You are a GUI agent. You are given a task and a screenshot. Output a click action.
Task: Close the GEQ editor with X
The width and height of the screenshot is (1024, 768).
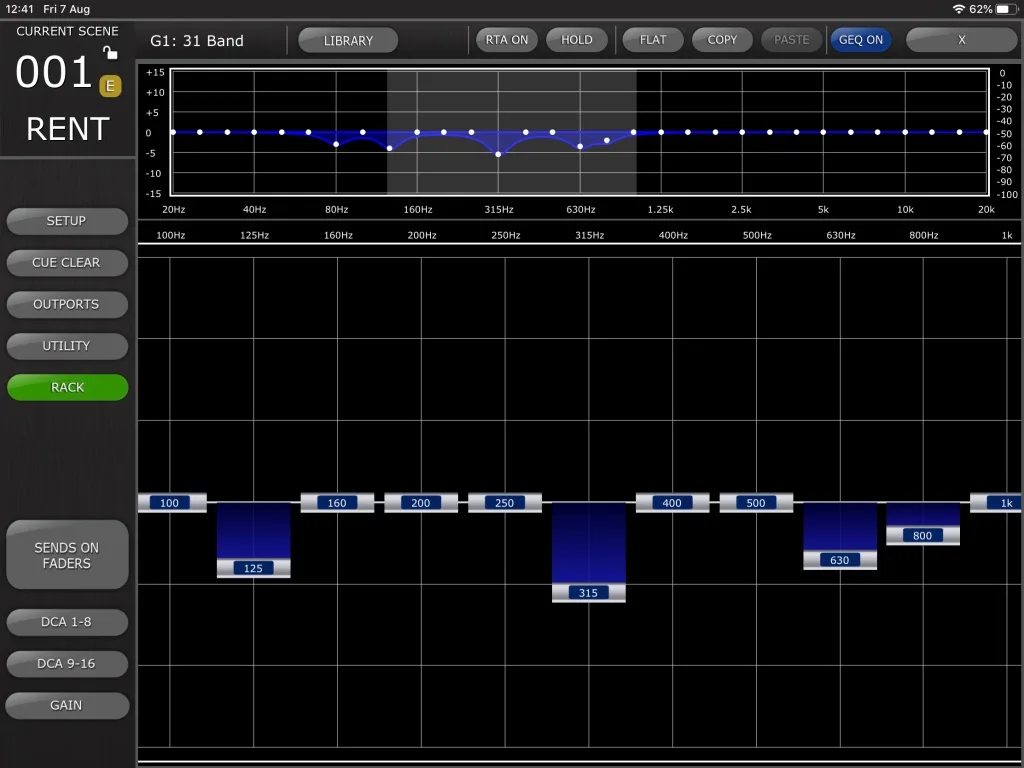pyautogui.click(x=961, y=40)
